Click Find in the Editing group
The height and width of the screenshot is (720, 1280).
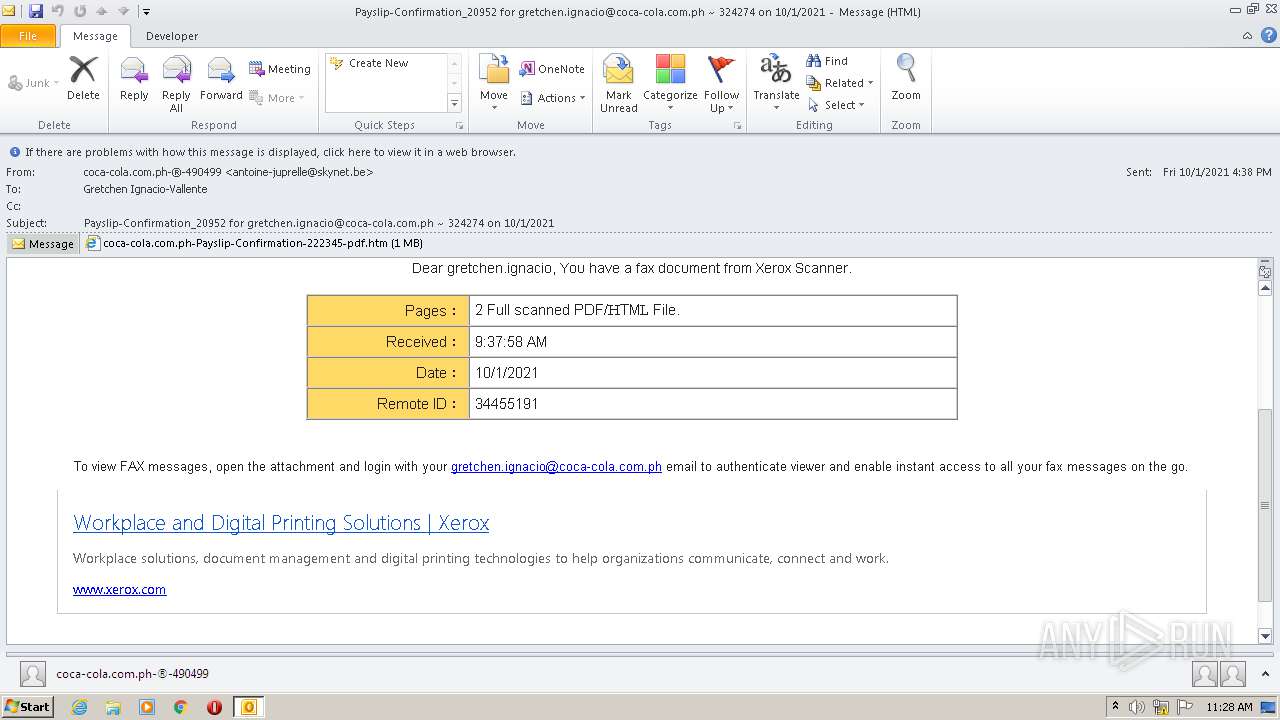click(x=827, y=61)
